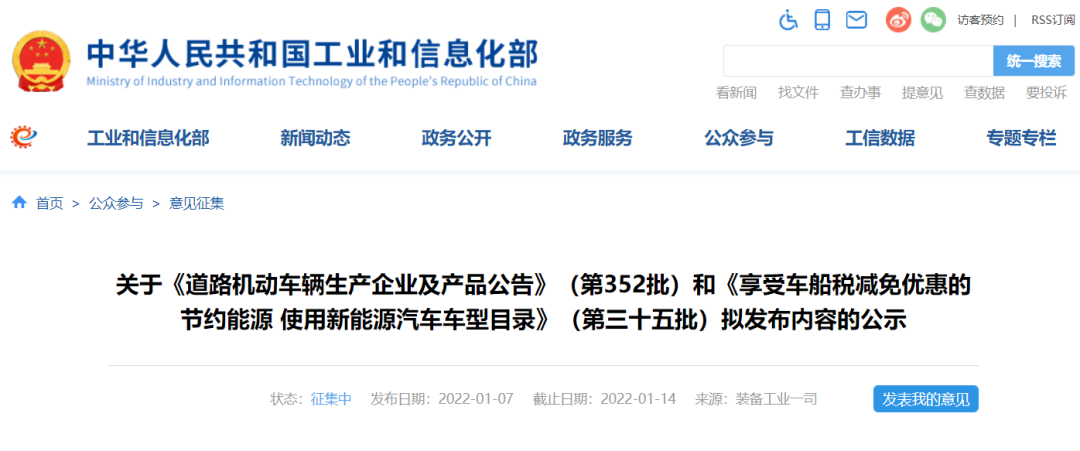
Task: Click the accessibility wheelchair icon
Action: [x=788, y=19]
